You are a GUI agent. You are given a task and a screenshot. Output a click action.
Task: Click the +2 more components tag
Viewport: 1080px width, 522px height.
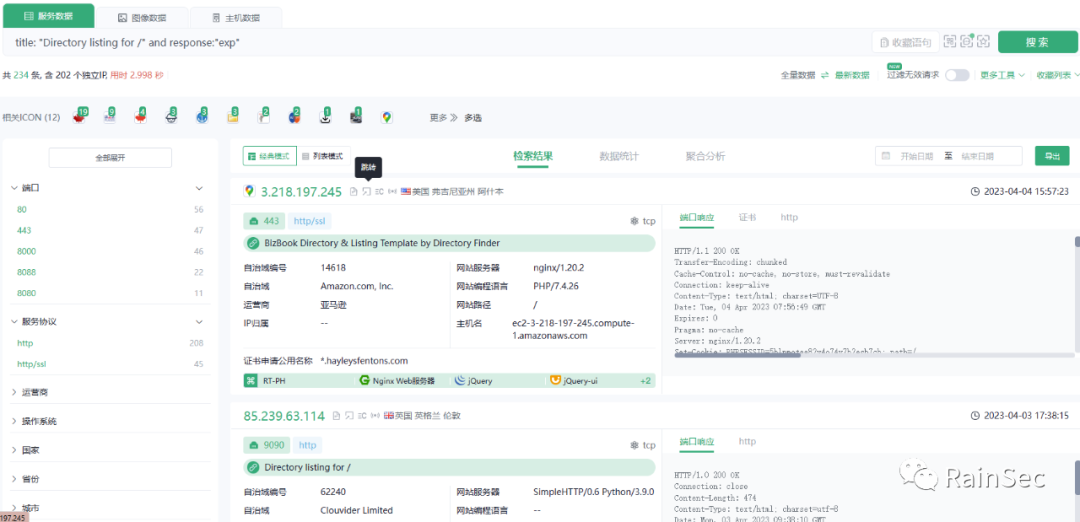click(645, 381)
